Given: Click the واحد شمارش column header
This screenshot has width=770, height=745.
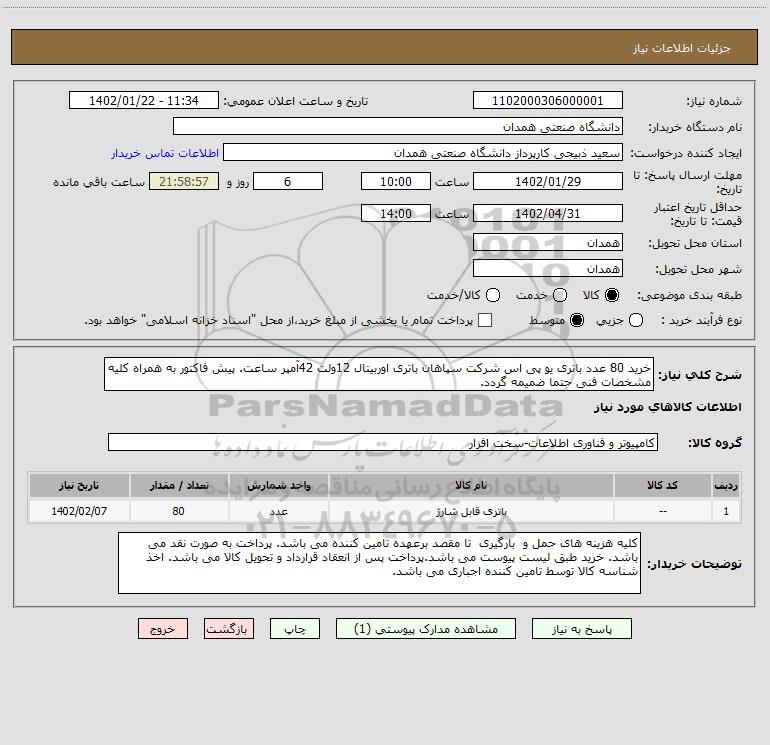Looking at the screenshot, I should click(278, 485).
